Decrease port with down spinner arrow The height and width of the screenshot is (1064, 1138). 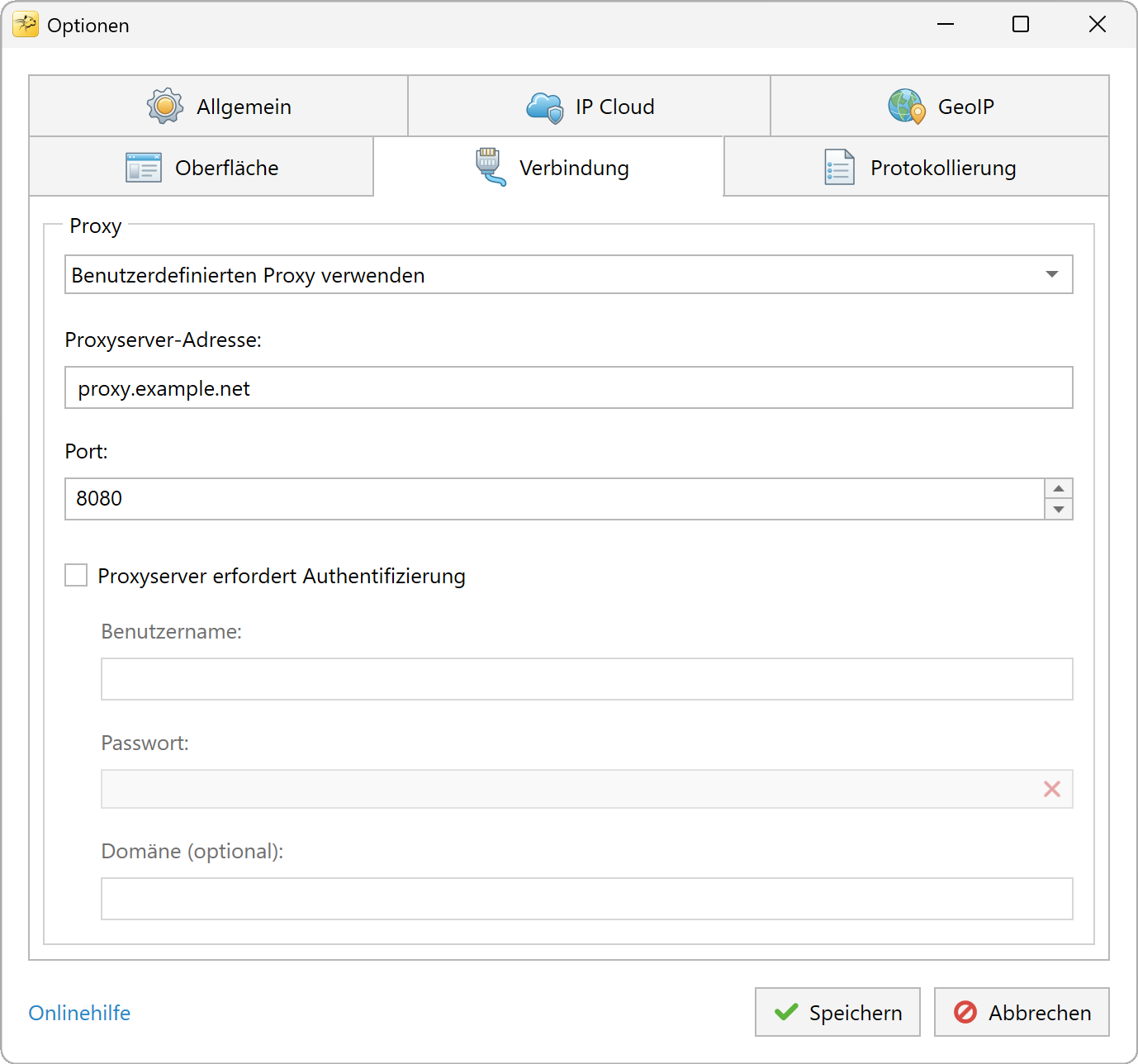click(x=1059, y=510)
